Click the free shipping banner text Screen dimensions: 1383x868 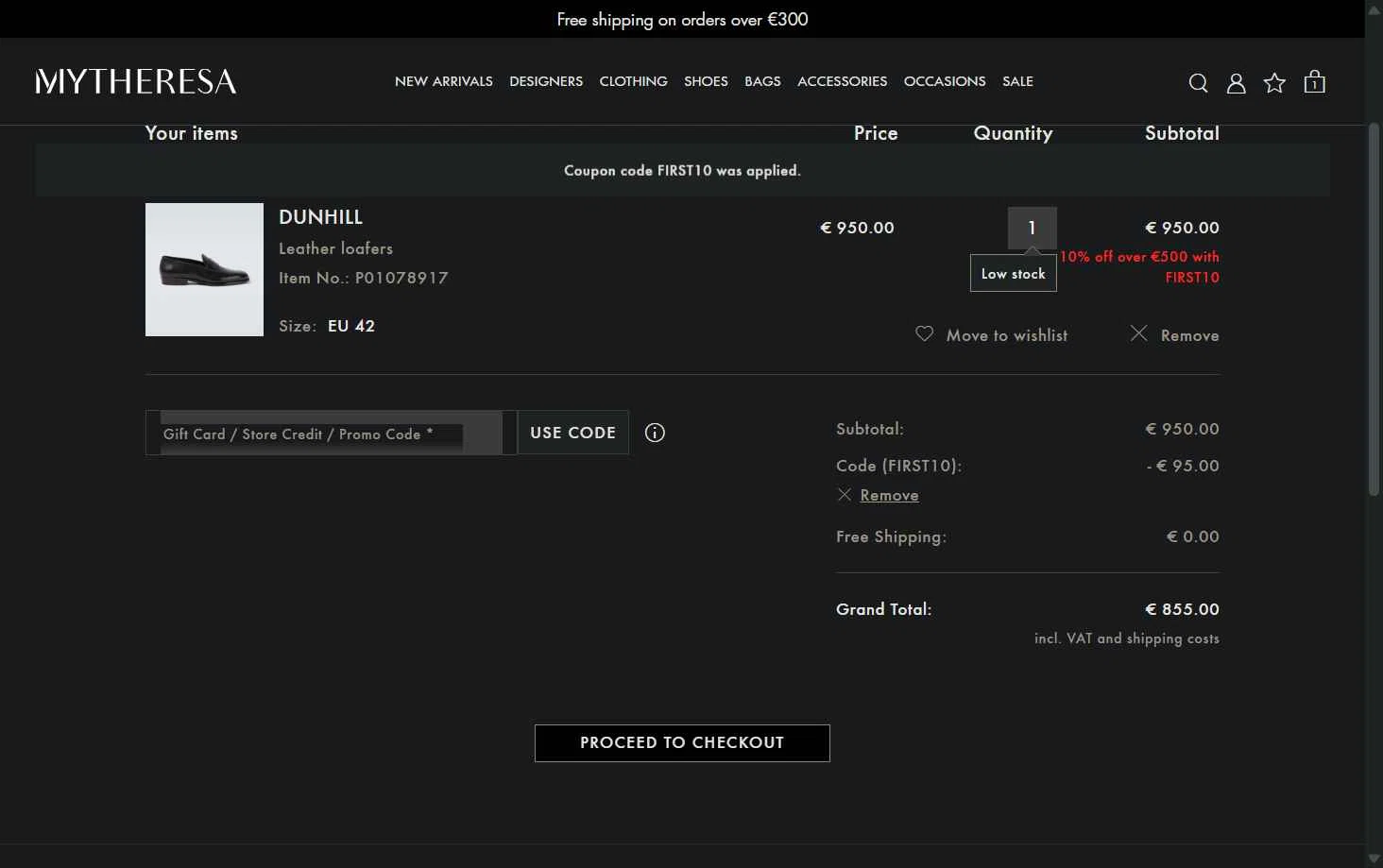pyautogui.click(x=682, y=19)
